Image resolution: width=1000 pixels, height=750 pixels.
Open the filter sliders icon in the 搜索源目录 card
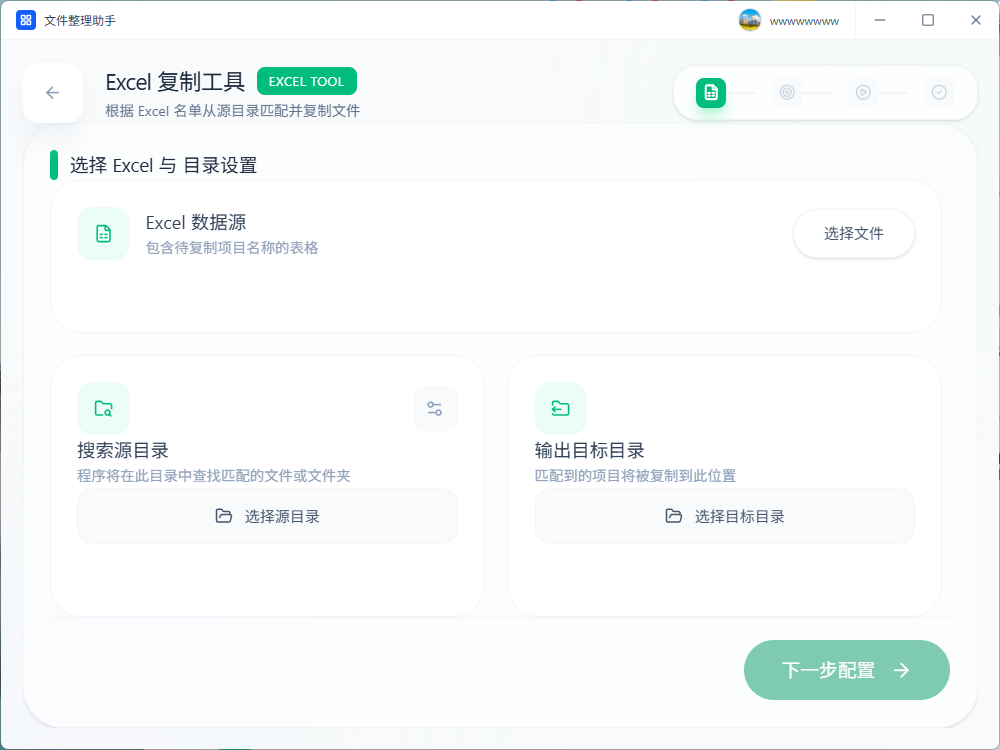(x=435, y=408)
